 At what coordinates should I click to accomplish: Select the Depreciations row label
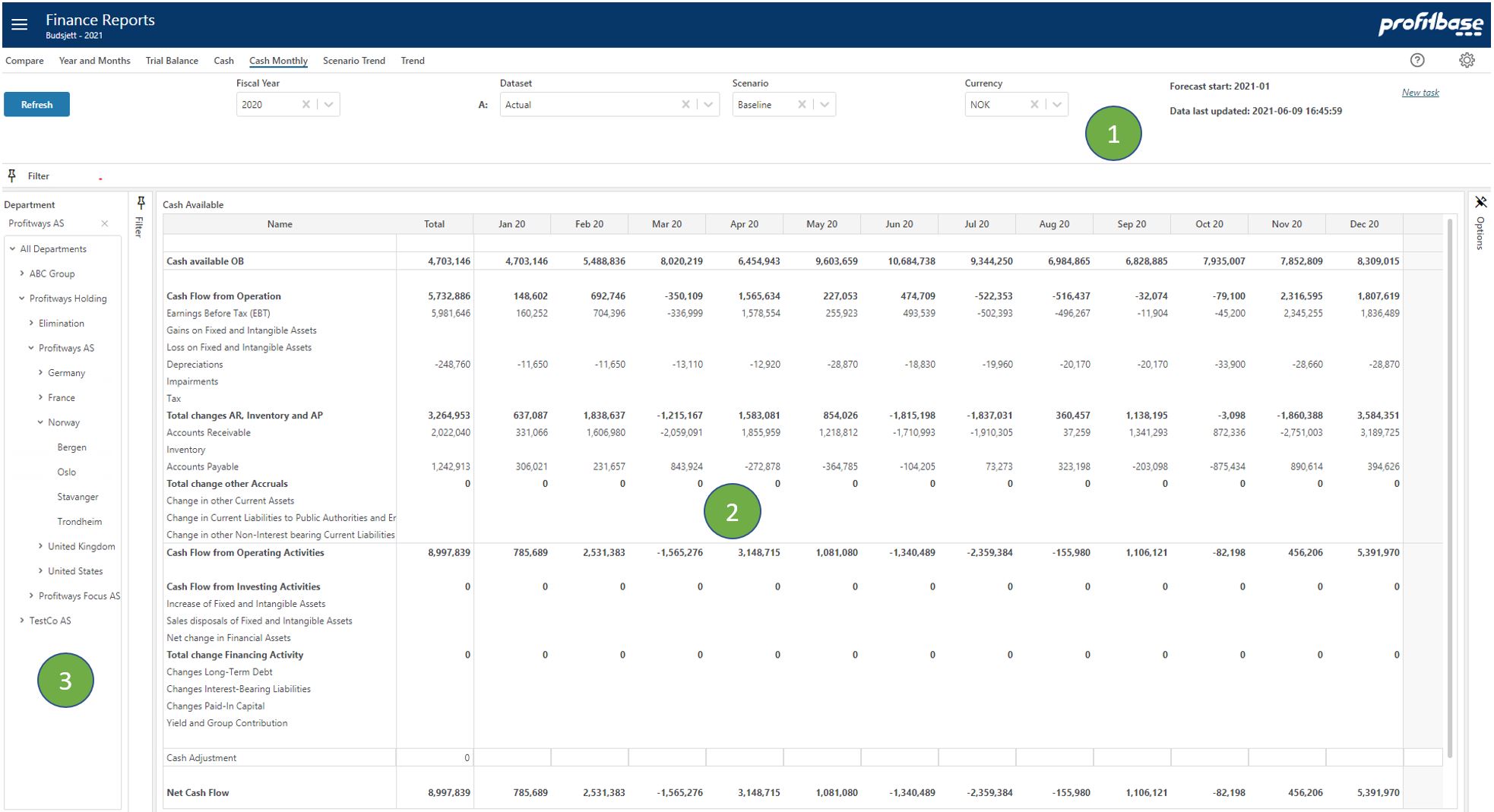(195, 365)
